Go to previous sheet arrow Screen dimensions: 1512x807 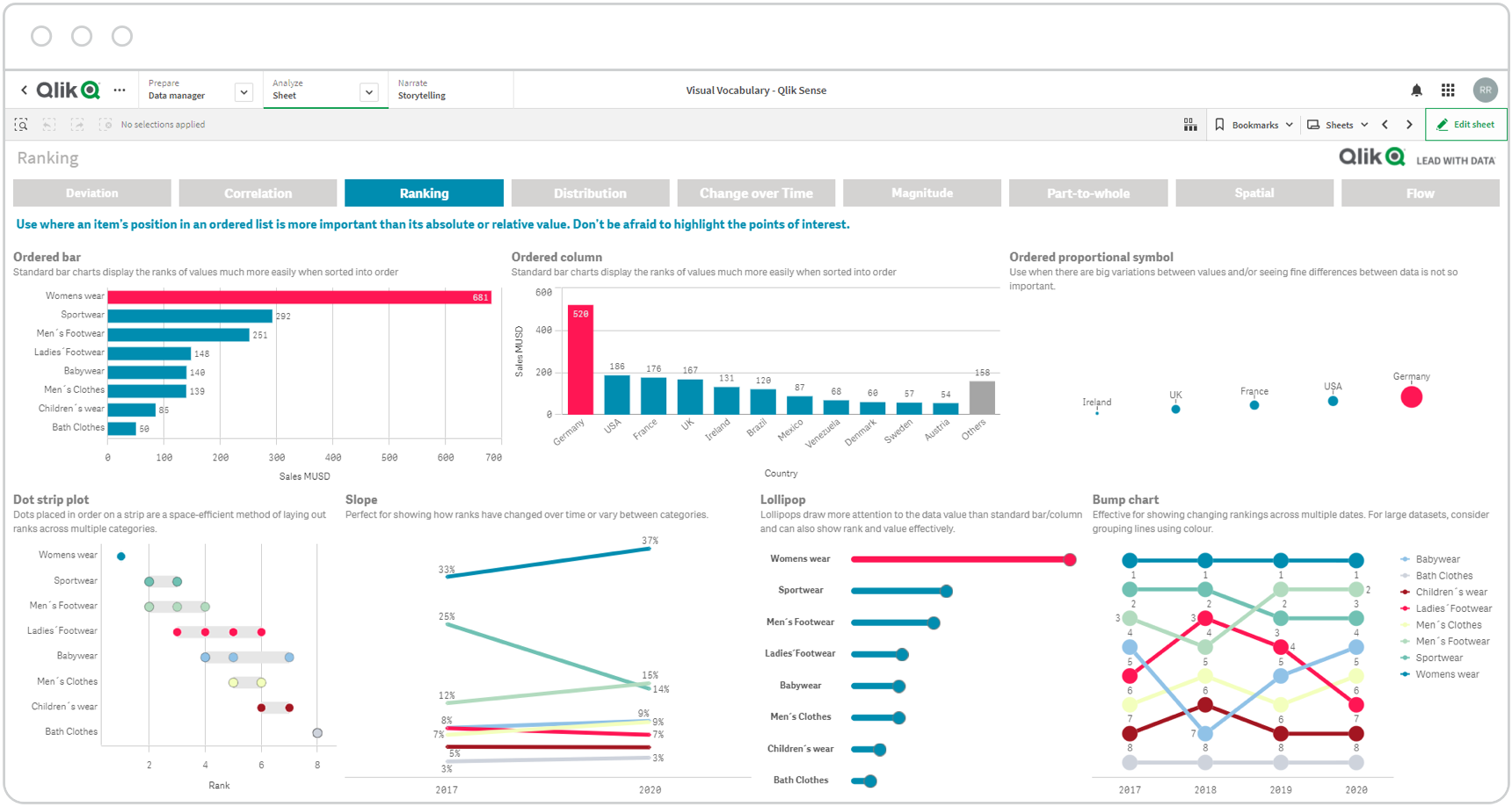pyautogui.click(x=1385, y=125)
